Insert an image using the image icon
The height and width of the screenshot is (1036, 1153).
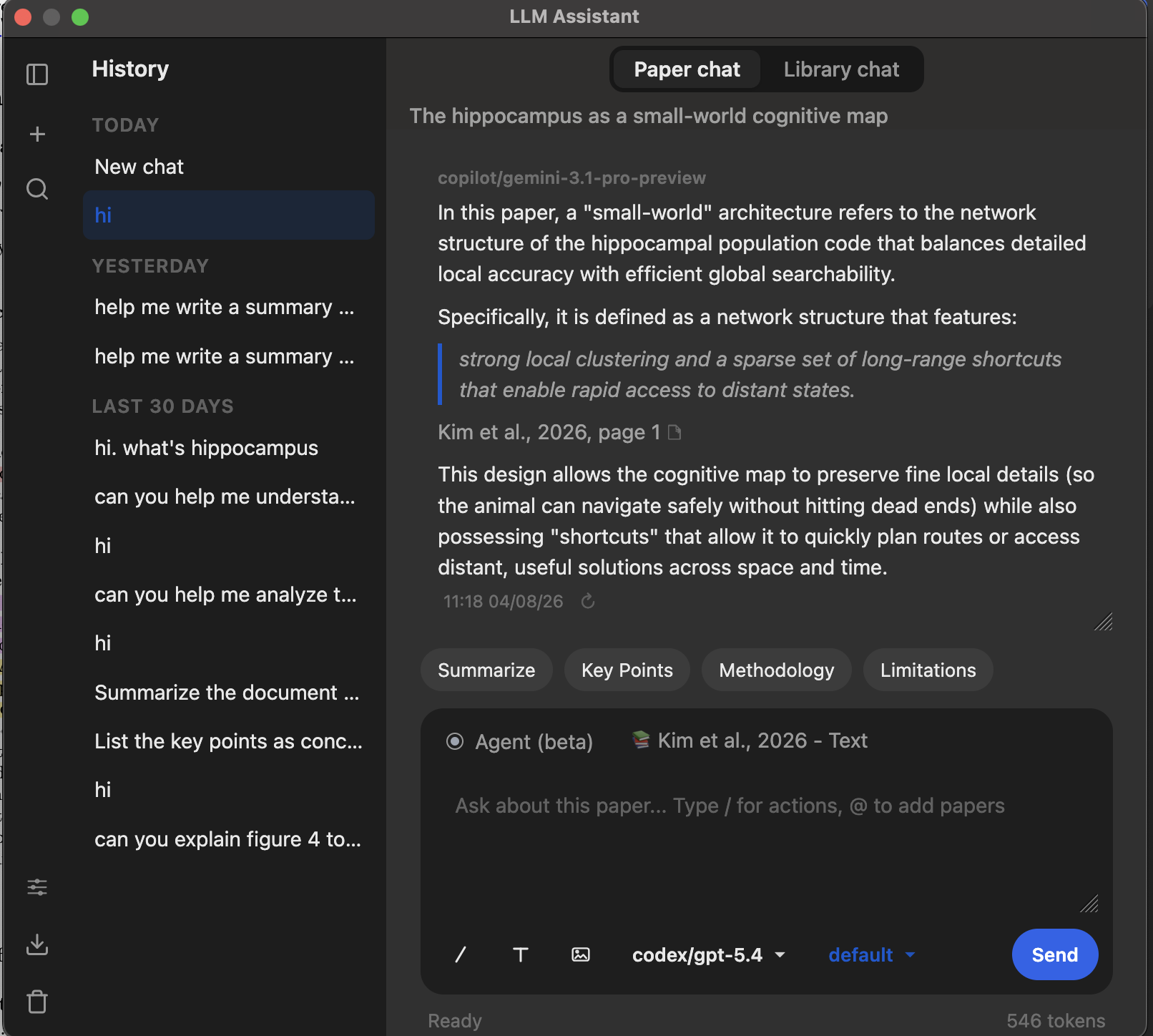[581, 954]
